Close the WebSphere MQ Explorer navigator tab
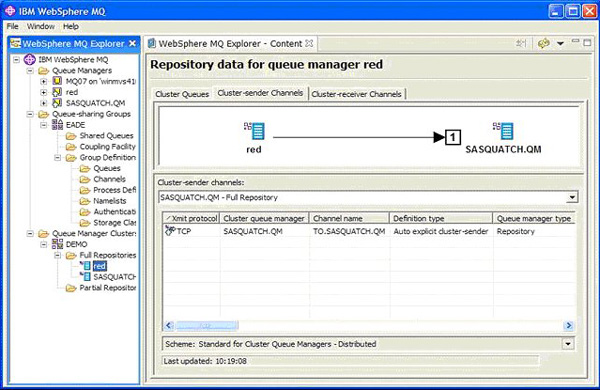The height and width of the screenshot is (390, 600). [x=132, y=44]
